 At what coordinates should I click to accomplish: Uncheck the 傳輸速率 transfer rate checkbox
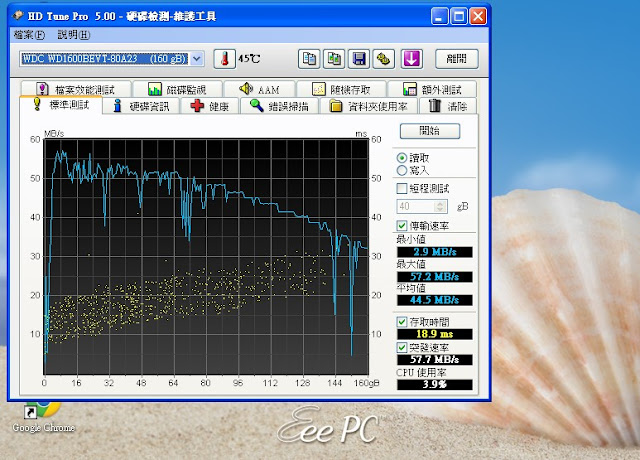pyautogui.click(x=402, y=225)
